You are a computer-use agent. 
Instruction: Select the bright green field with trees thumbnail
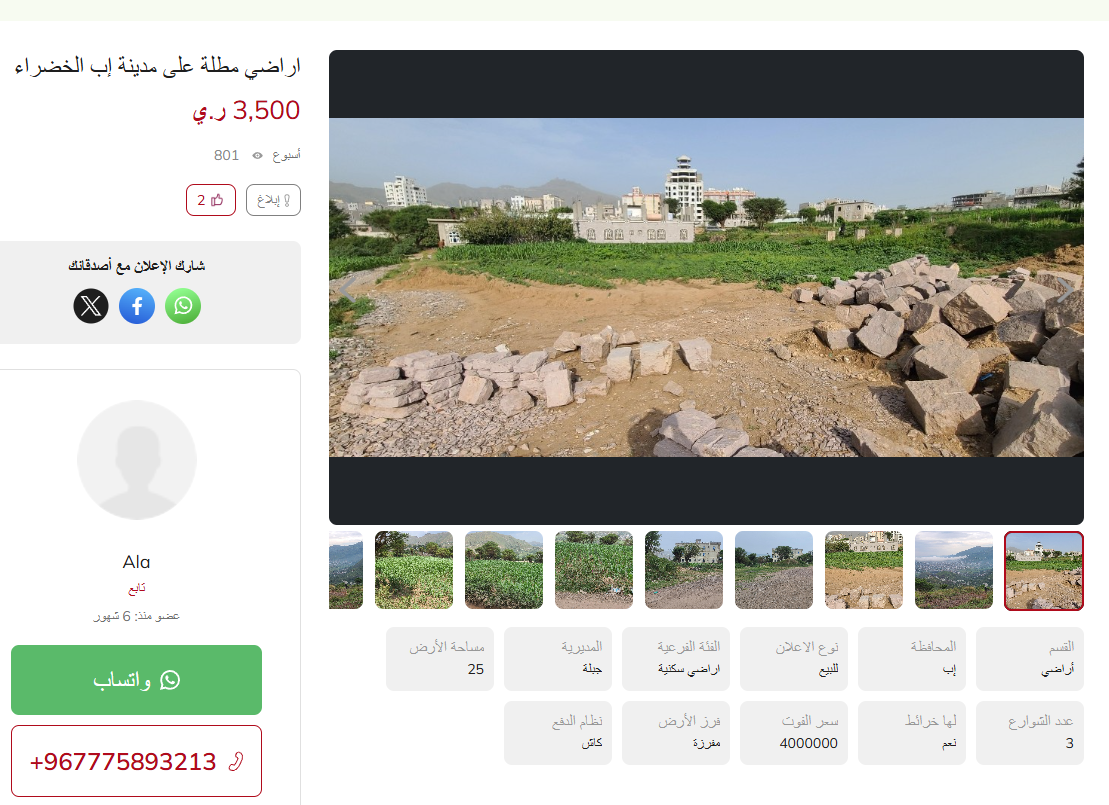[x=414, y=570]
